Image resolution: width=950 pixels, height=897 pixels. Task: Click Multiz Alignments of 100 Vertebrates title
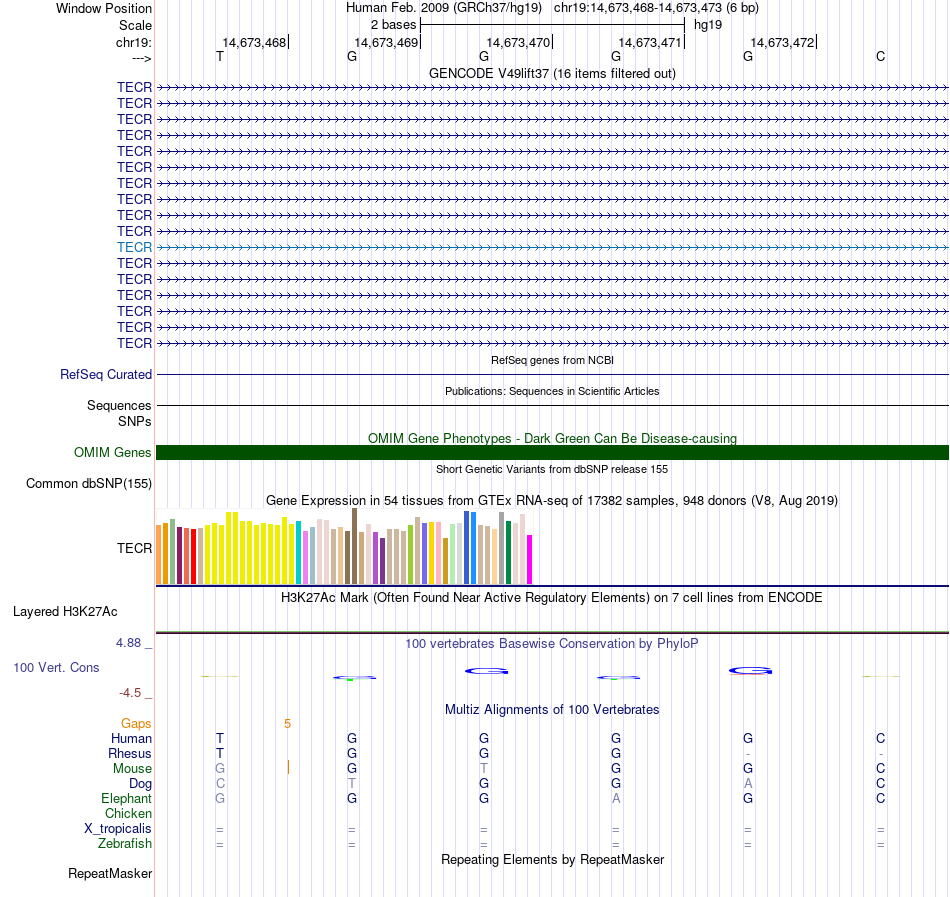coord(552,709)
